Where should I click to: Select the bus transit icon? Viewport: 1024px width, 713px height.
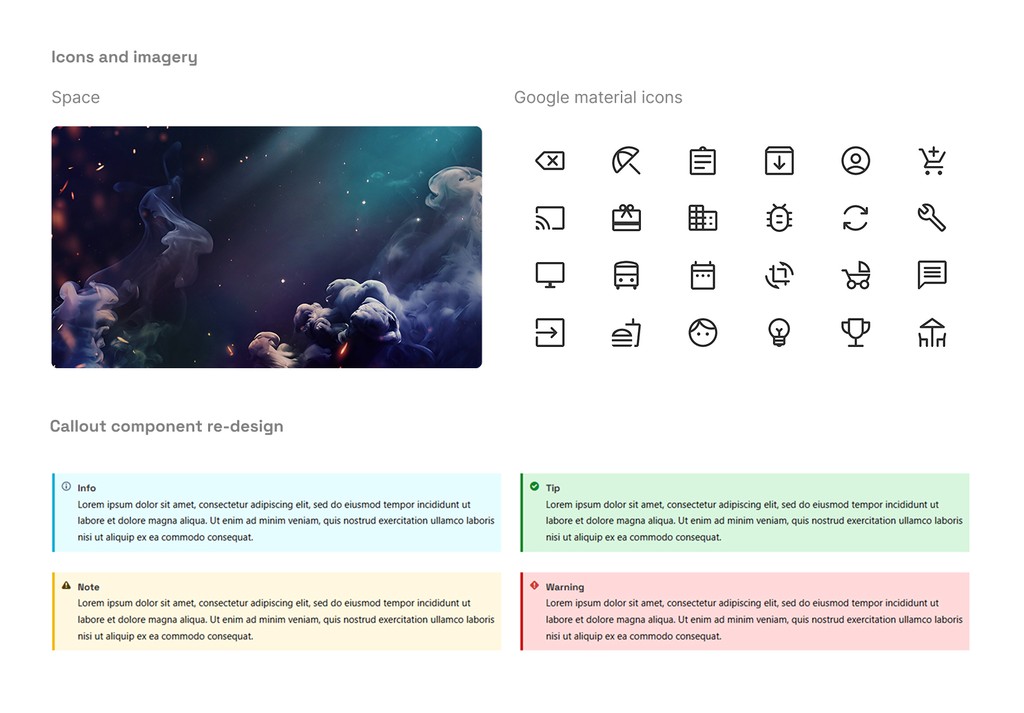point(626,275)
